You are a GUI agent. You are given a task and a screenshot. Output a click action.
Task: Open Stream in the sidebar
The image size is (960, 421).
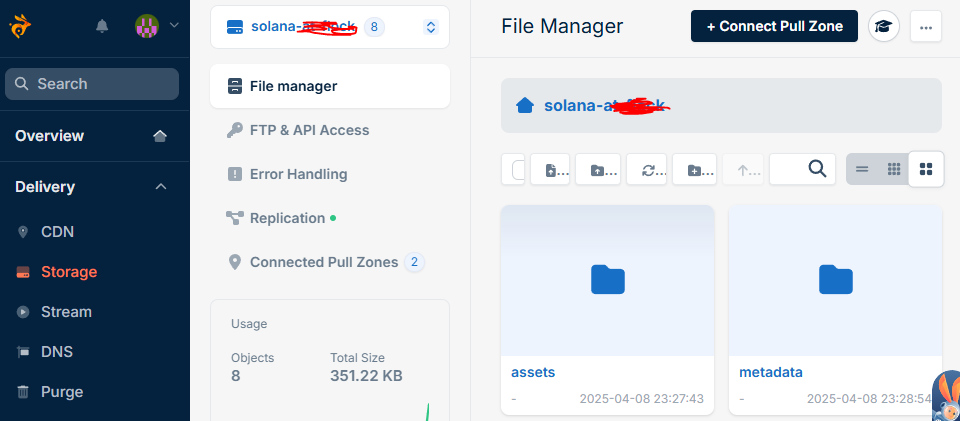(66, 312)
